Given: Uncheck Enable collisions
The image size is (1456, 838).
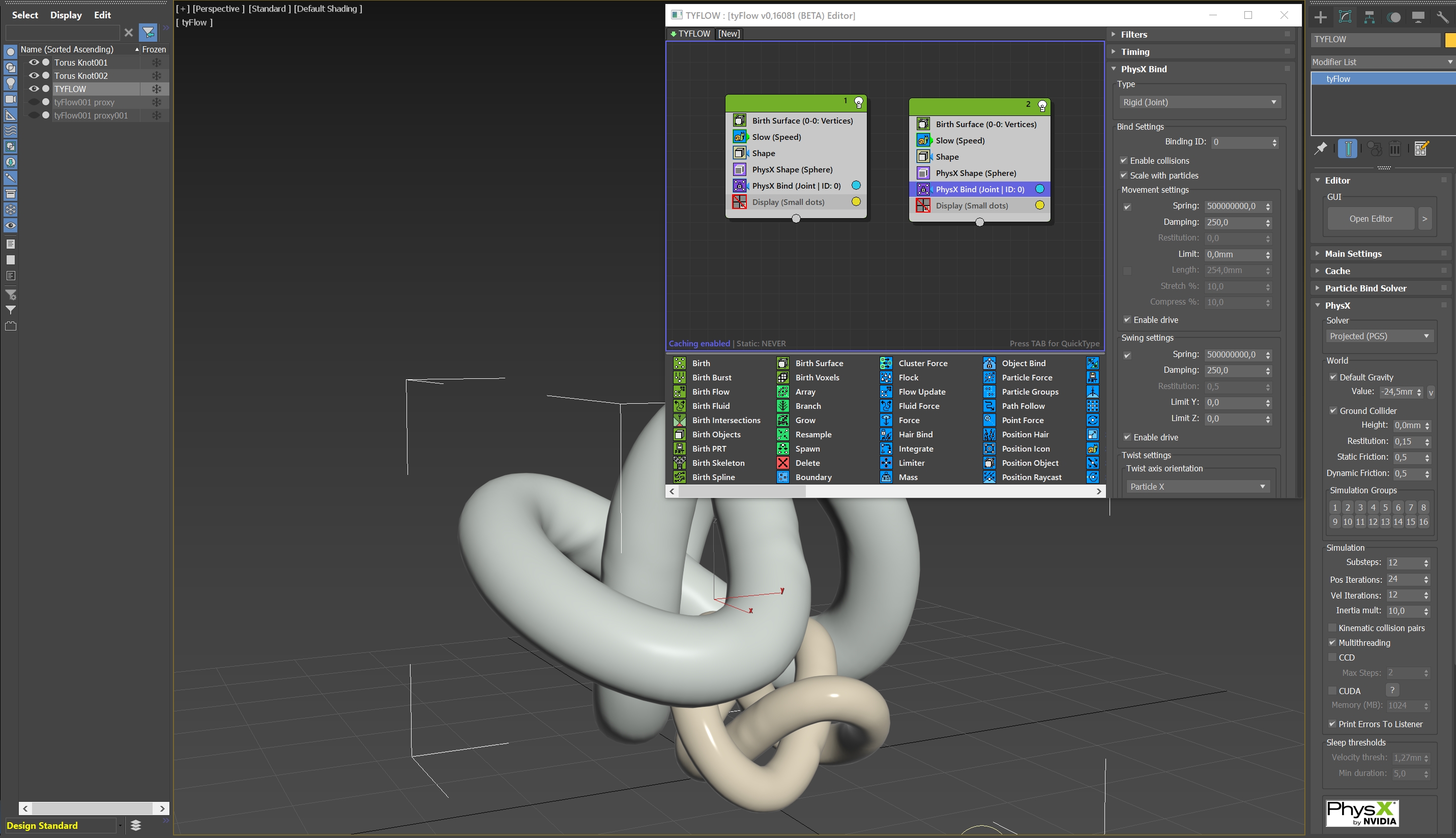Looking at the screenshot, I should click(1123, 161).
